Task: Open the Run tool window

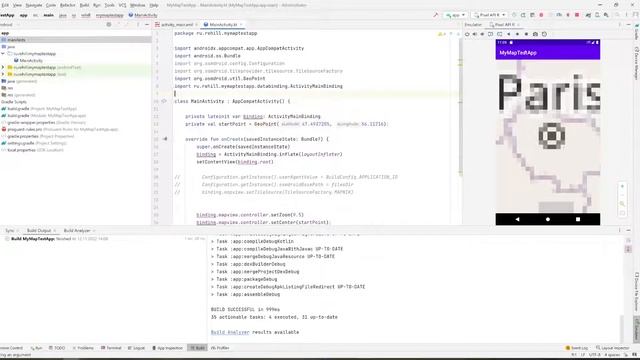Action: (36, 348)
